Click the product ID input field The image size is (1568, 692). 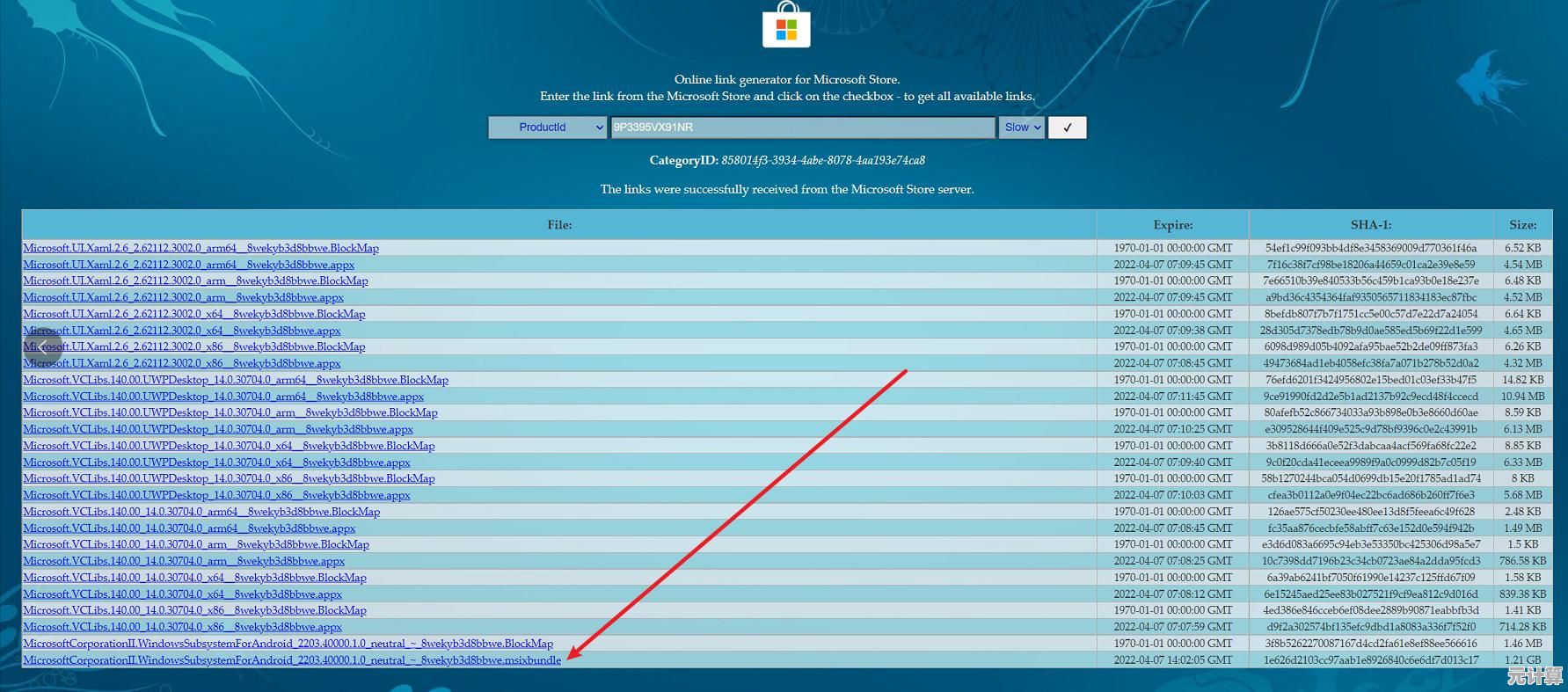pyautogui.click(x=802, y=127)
